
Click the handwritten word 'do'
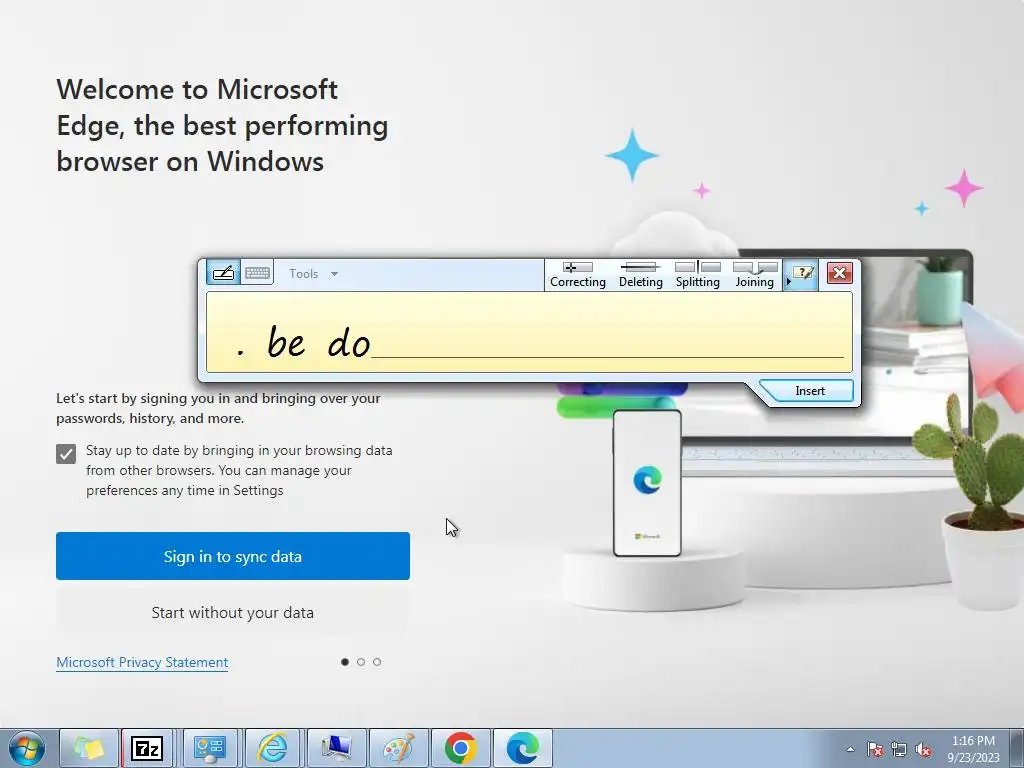tap(348, 342)
